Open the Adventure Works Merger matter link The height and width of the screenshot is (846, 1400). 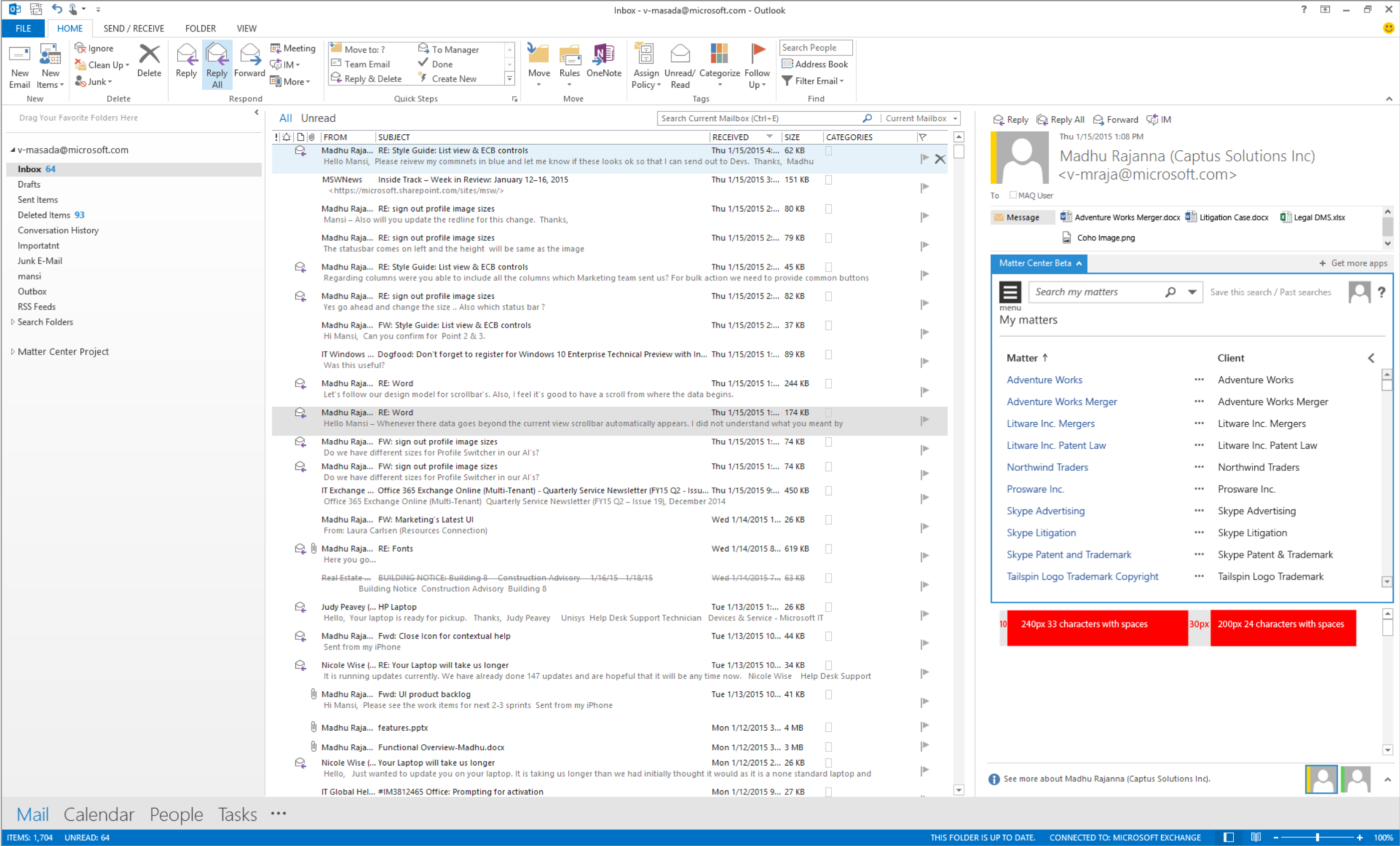pyautogui.click(x=1061, y=402)
